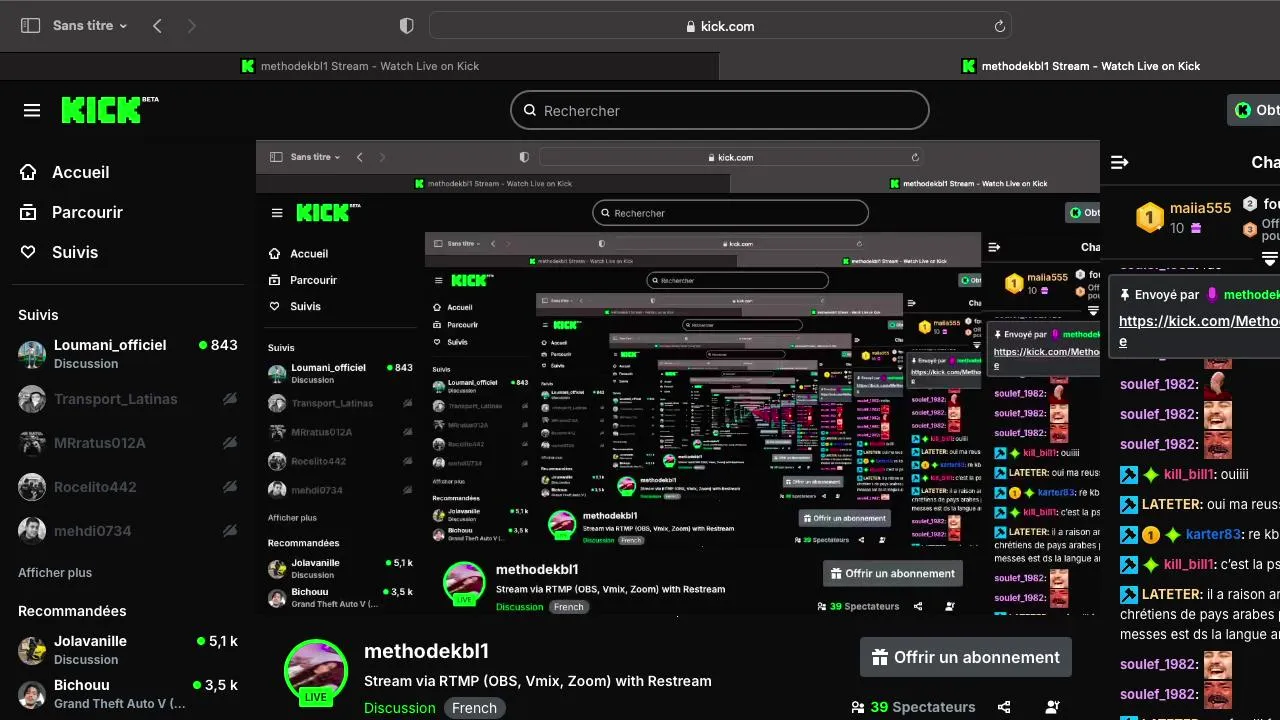
Task: Switch to the inactive methodekbl1 Stream tab
Action: (360, 66)
